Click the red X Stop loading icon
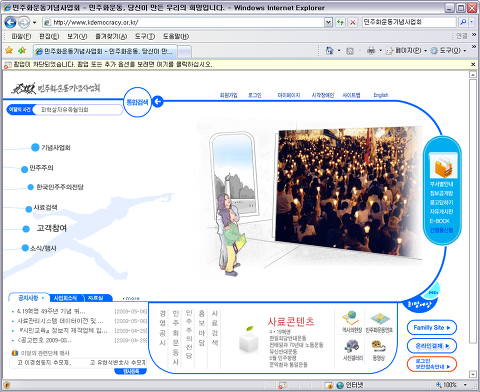Image resolution: width=480 pixels, height=392 pixels. pyautogui.click(x=352, y=22)
